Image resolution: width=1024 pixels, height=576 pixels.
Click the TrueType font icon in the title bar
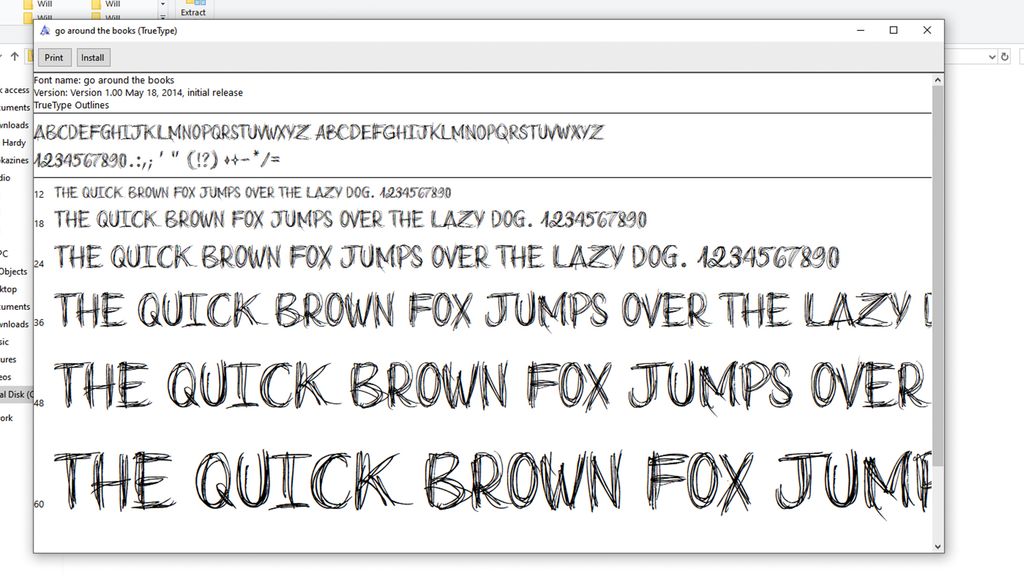point(43,31)
